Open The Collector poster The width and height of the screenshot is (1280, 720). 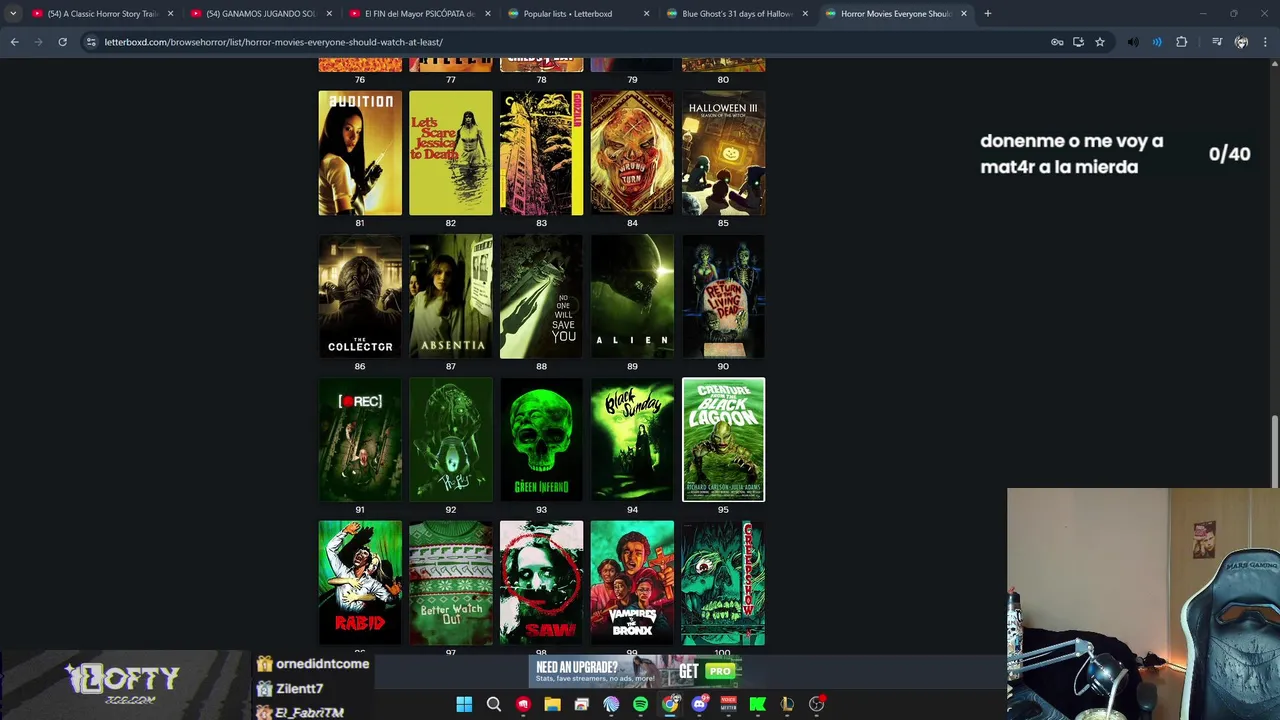click(360, 296)
